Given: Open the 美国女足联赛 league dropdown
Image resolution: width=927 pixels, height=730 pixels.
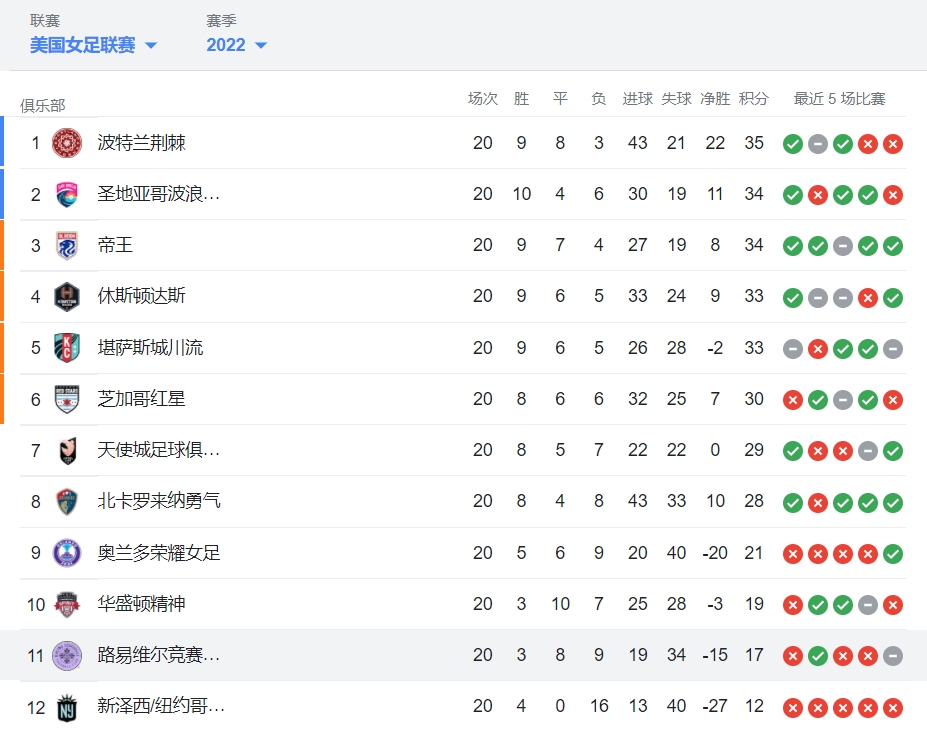Looking at the screenshot, I should point(93,45).
